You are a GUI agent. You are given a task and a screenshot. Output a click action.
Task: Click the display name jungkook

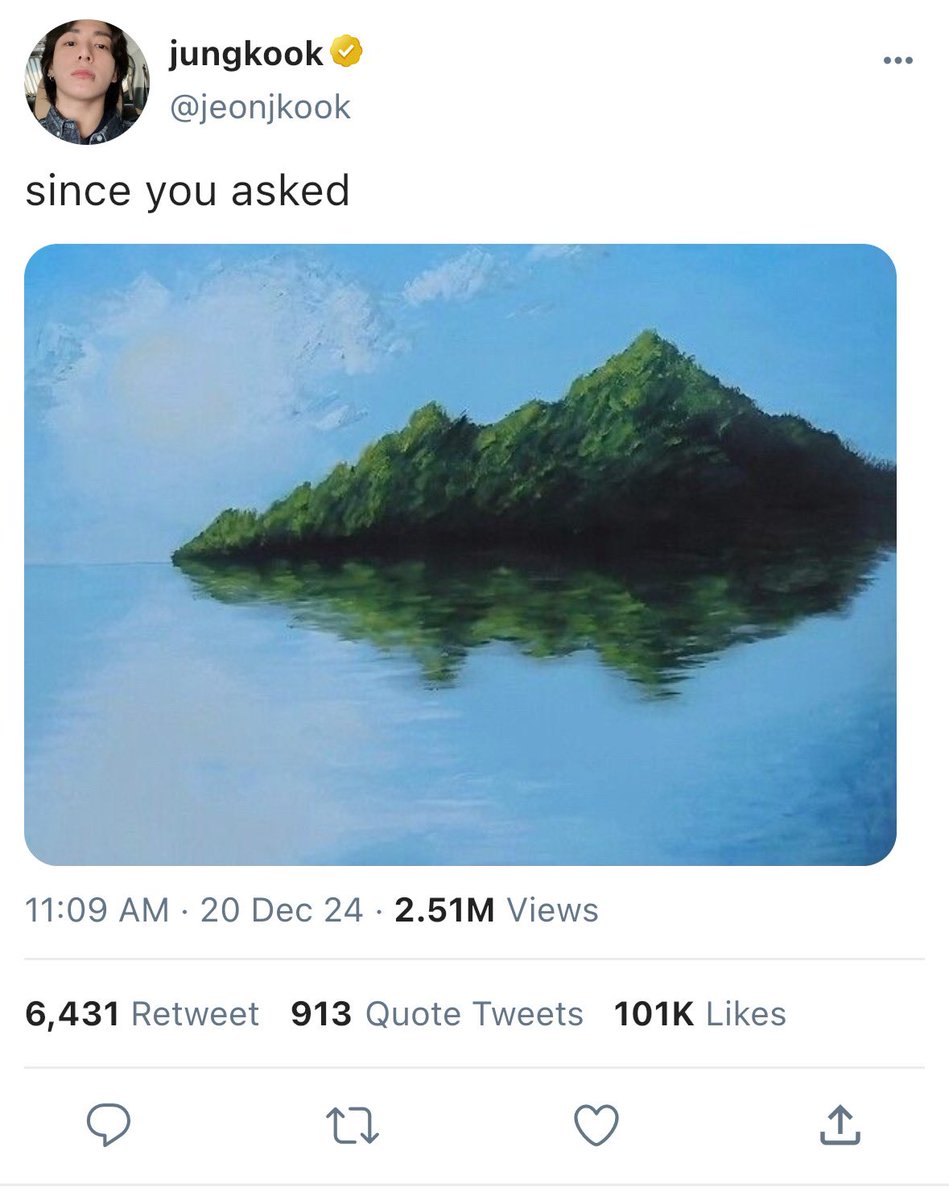tap(245, 54)
